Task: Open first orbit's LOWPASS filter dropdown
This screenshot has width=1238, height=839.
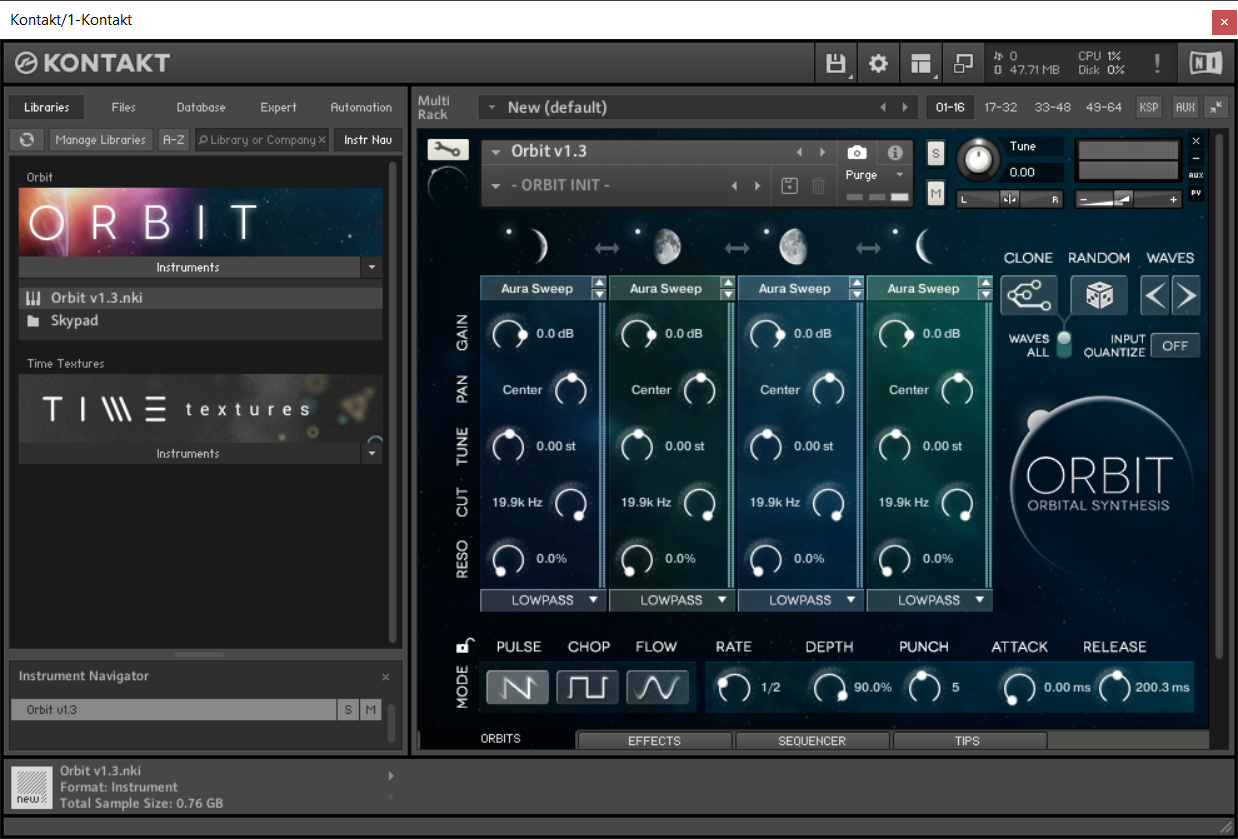Action: 543,600
